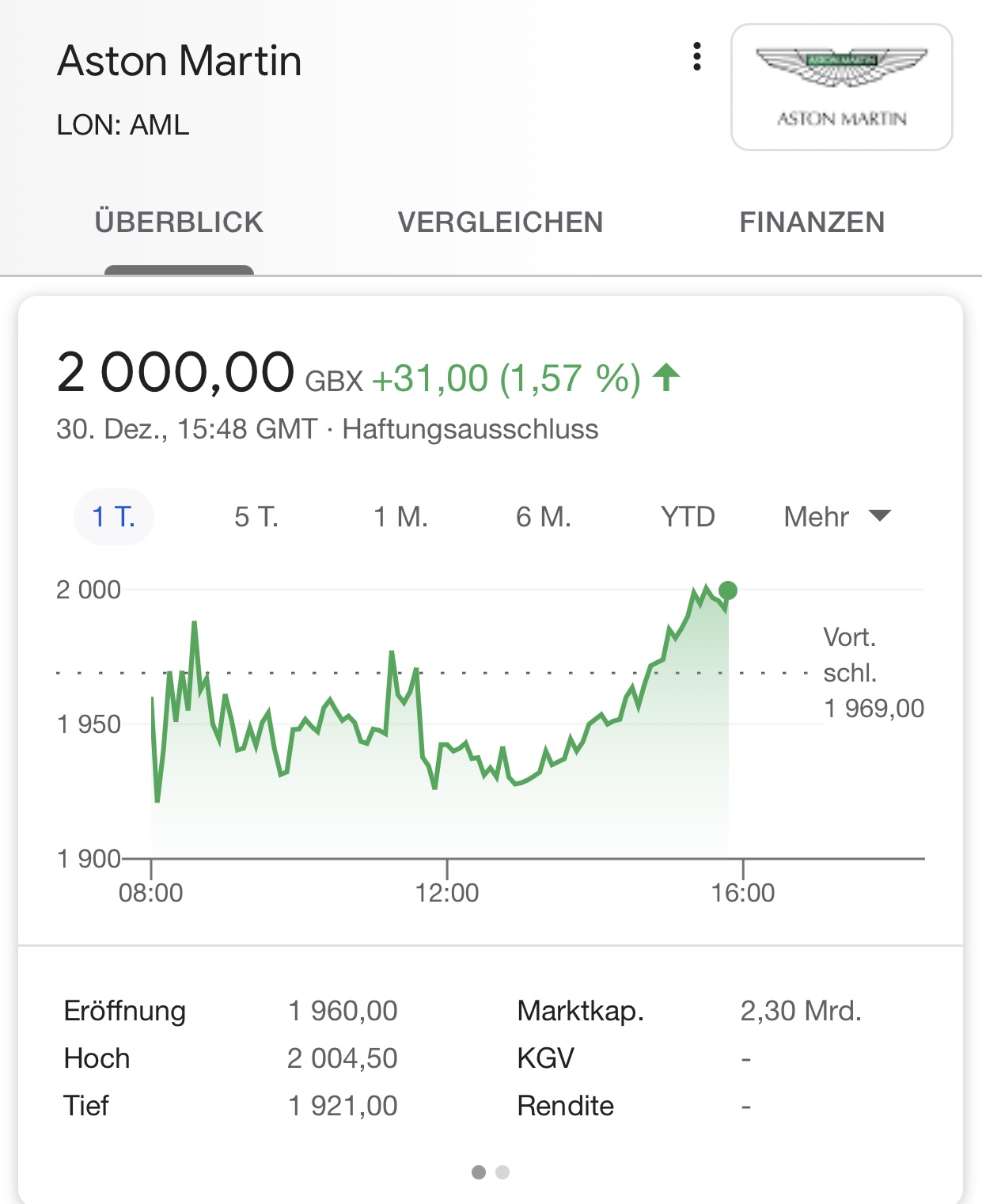Screen dimensions: 982x1204
Task: Select the 1 T. time range
Action: [x=114, y=517]
